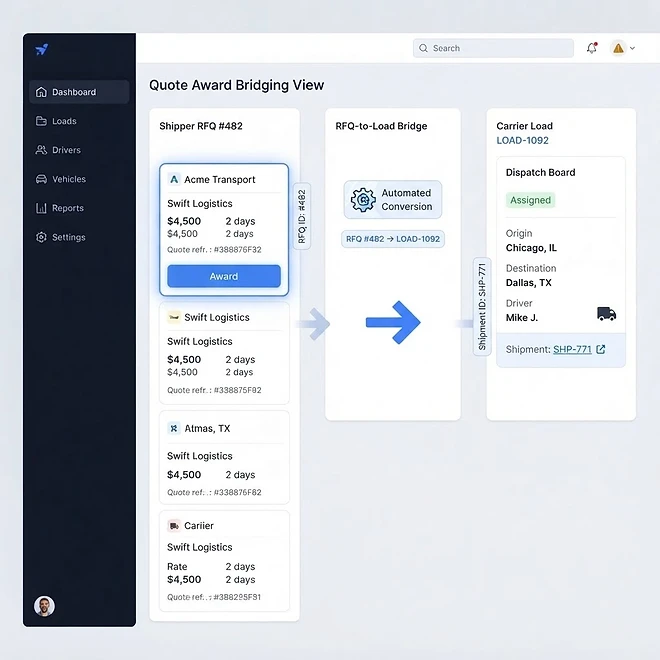Screen dimensions: 660x660
Task: Open the user avatar in the sidebar
Action: tap(44, 606)
